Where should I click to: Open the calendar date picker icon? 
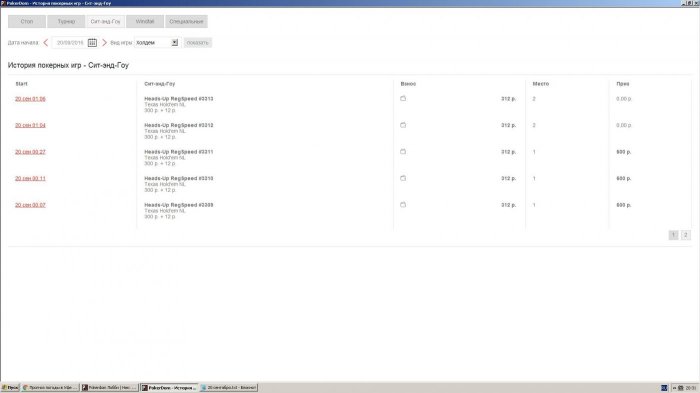92,42
